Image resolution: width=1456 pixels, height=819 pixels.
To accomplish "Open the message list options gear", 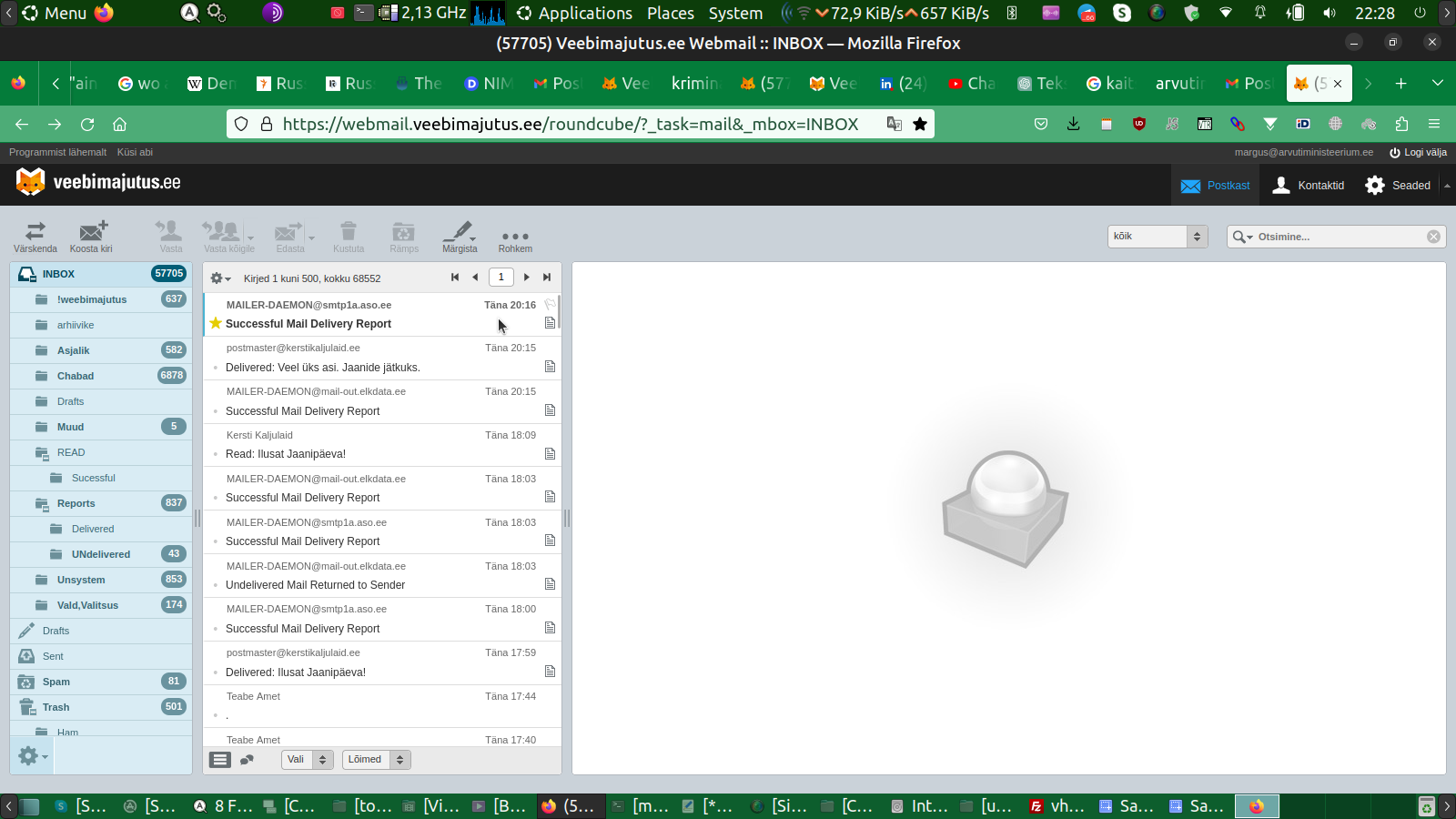I will (220, 278).
